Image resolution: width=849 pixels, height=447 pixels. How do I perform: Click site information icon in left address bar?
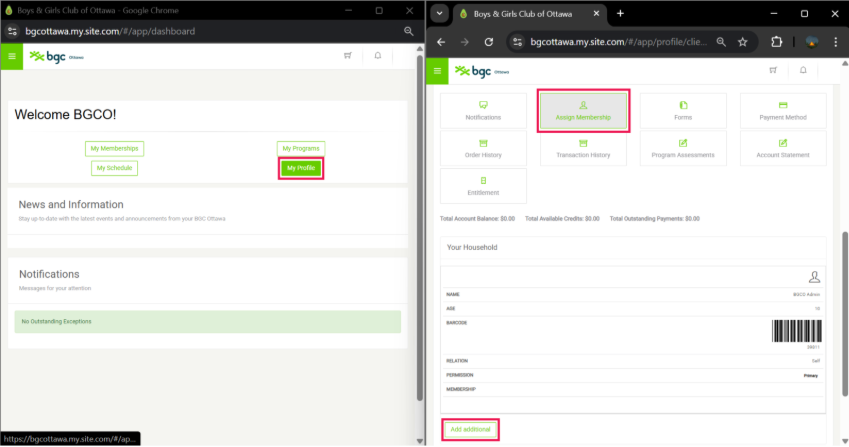(12, 31)
